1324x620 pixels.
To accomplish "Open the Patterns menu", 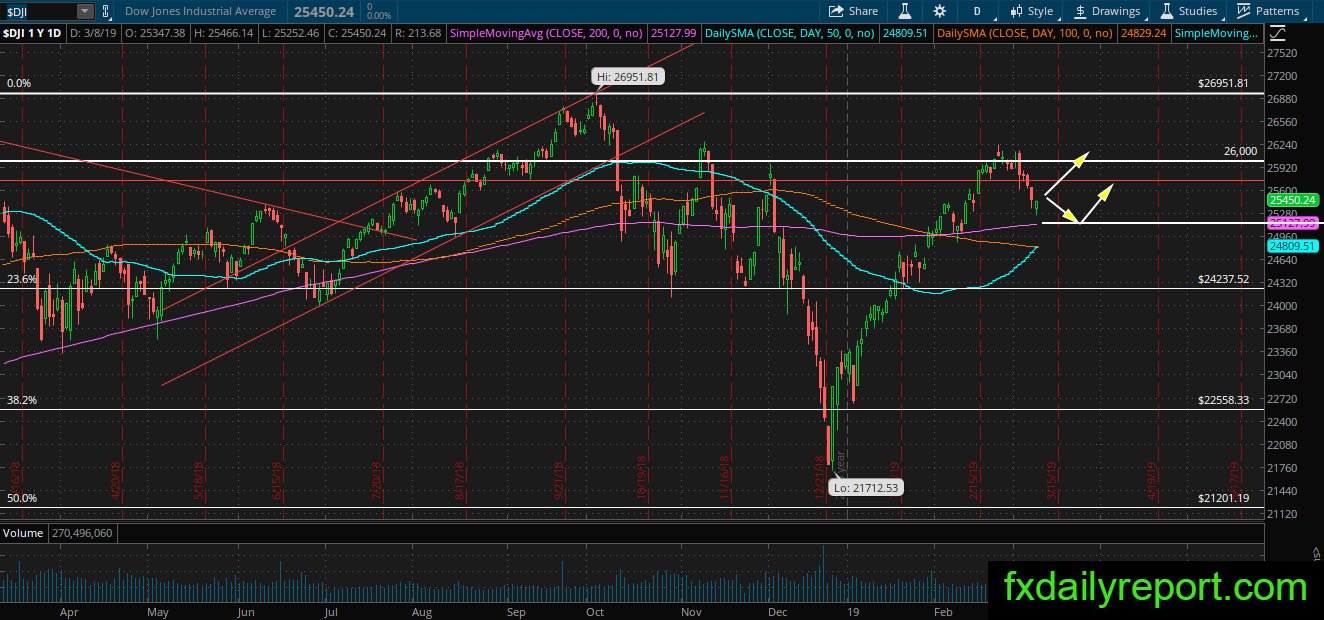I will tap(1267, 11).
